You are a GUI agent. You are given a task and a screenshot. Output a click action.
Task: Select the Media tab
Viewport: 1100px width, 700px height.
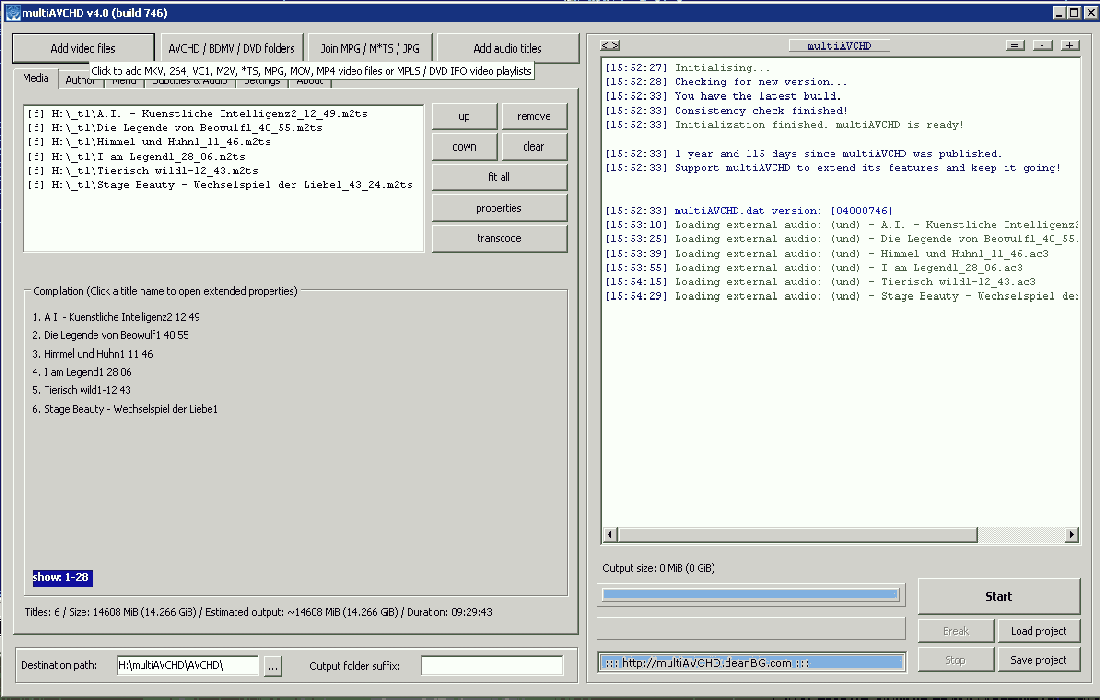tap(36, 79)
